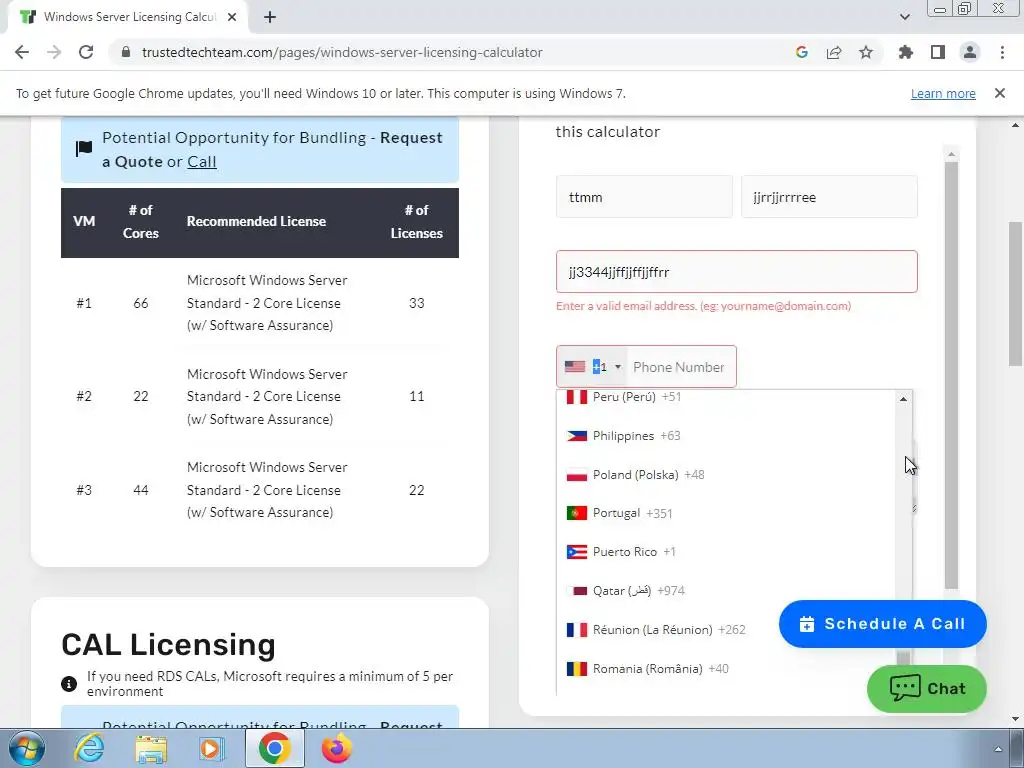The width and height of the screenshot is (1024, 768).
Task: Show hidden system tray icons arrow
Action: click(x=997, y=748)
